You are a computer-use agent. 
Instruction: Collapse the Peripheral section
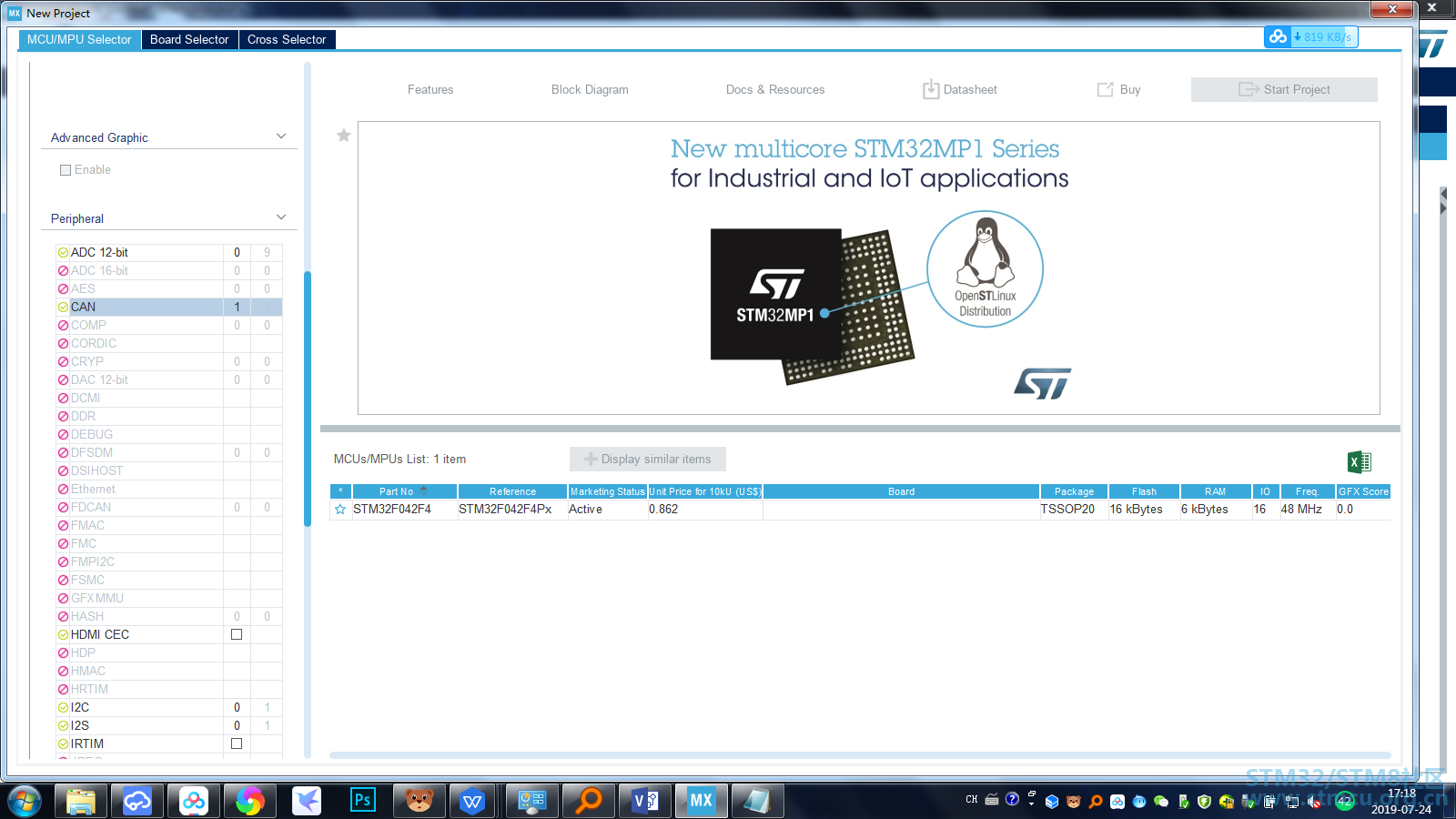coord(281,217)
